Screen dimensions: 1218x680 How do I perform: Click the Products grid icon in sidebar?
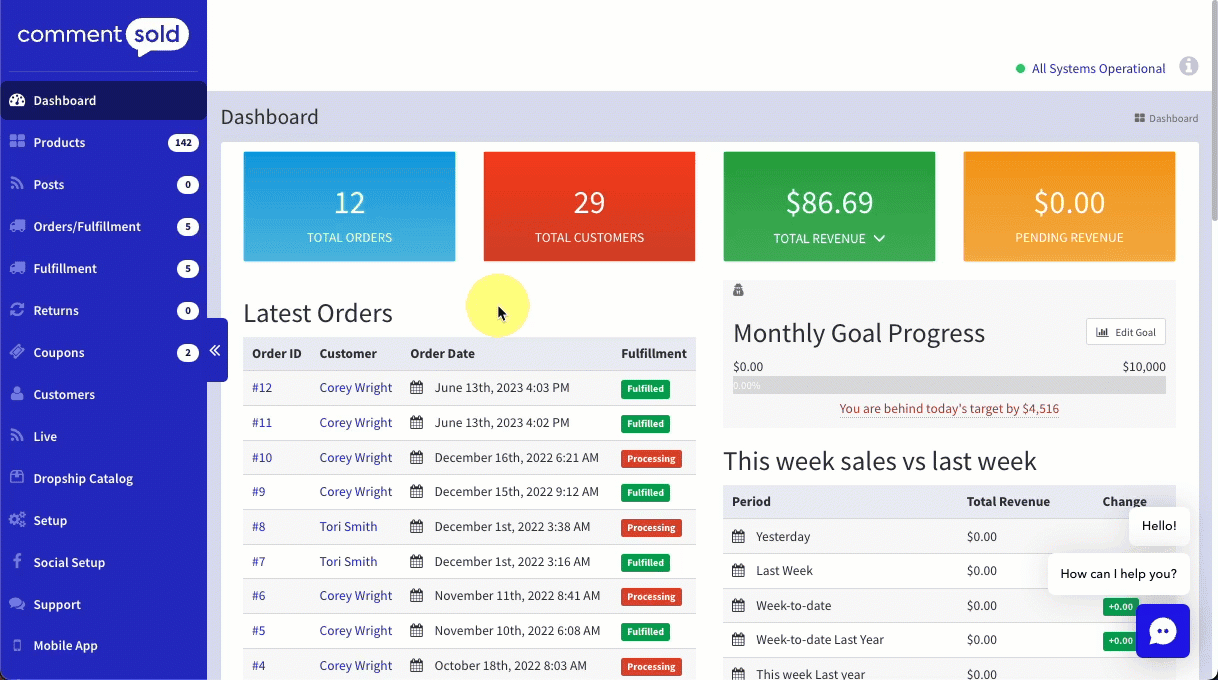pyautogui.click(x=17, y=142)
